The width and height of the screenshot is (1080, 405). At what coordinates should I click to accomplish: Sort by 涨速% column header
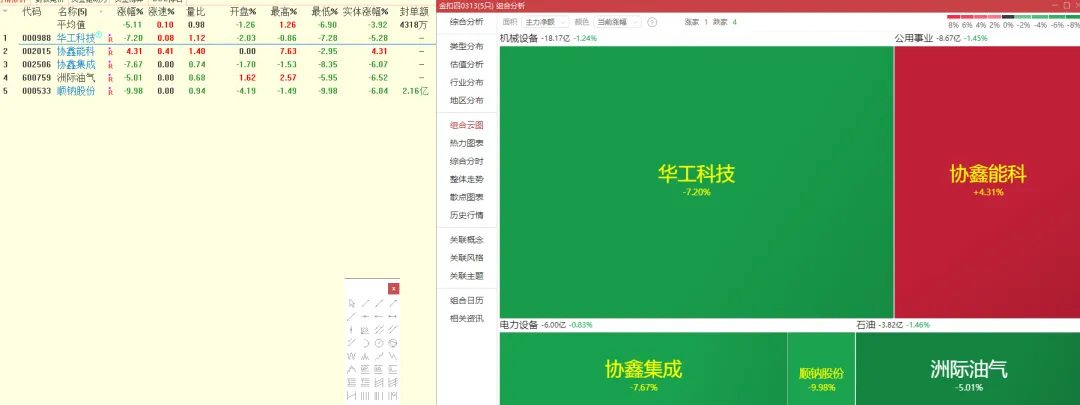(x=161, y=12)
